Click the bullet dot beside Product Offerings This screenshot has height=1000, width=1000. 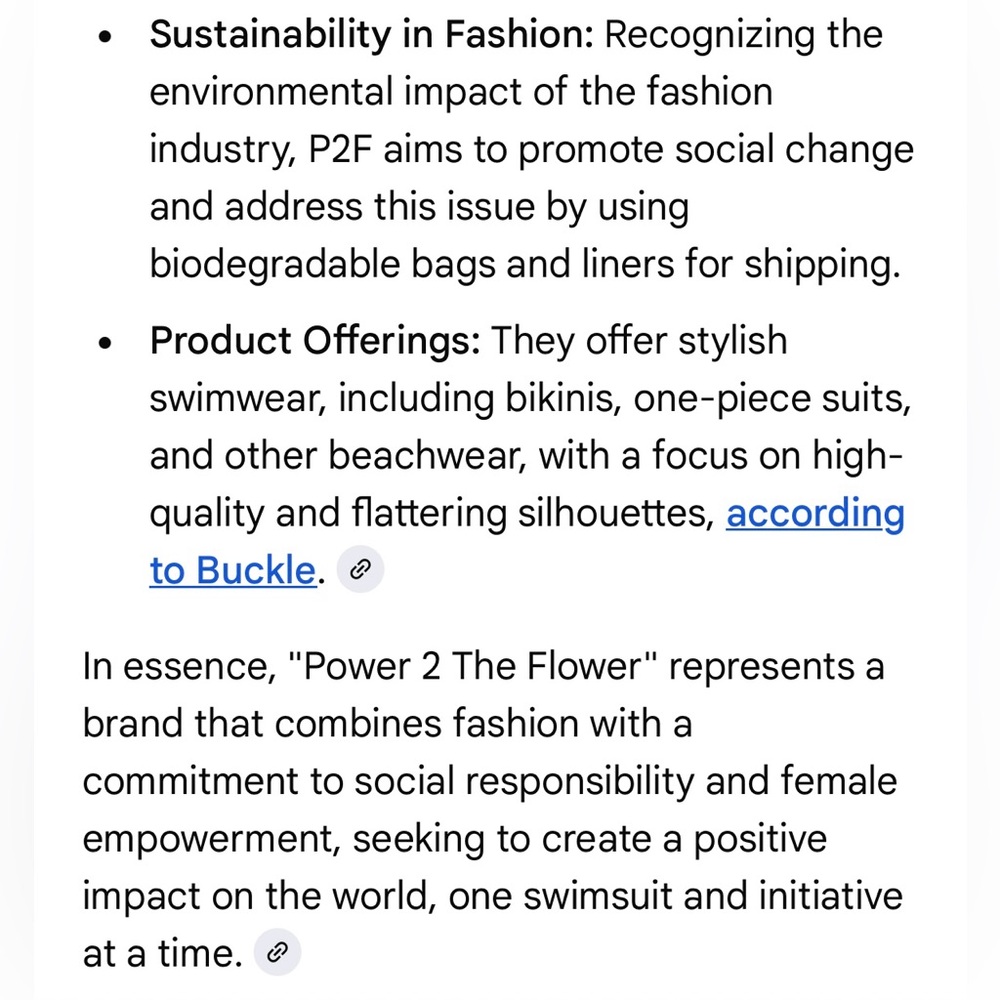pos(105,344)
